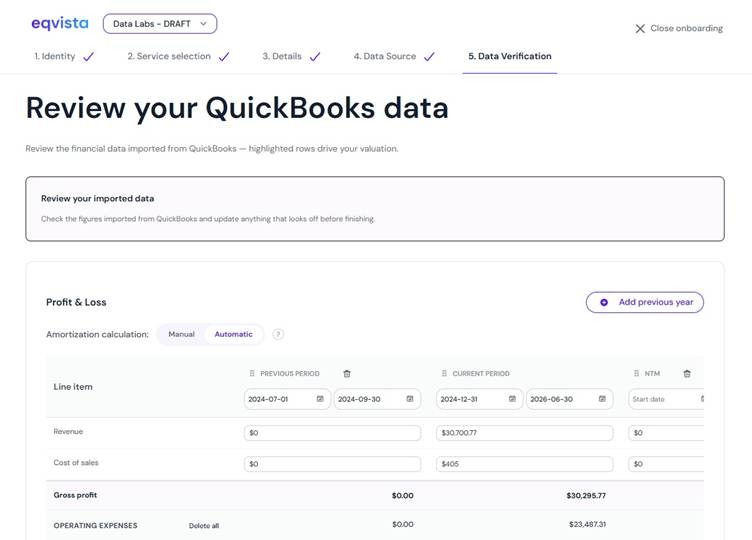Open the amortization help question-mark icon

(278, 334)
